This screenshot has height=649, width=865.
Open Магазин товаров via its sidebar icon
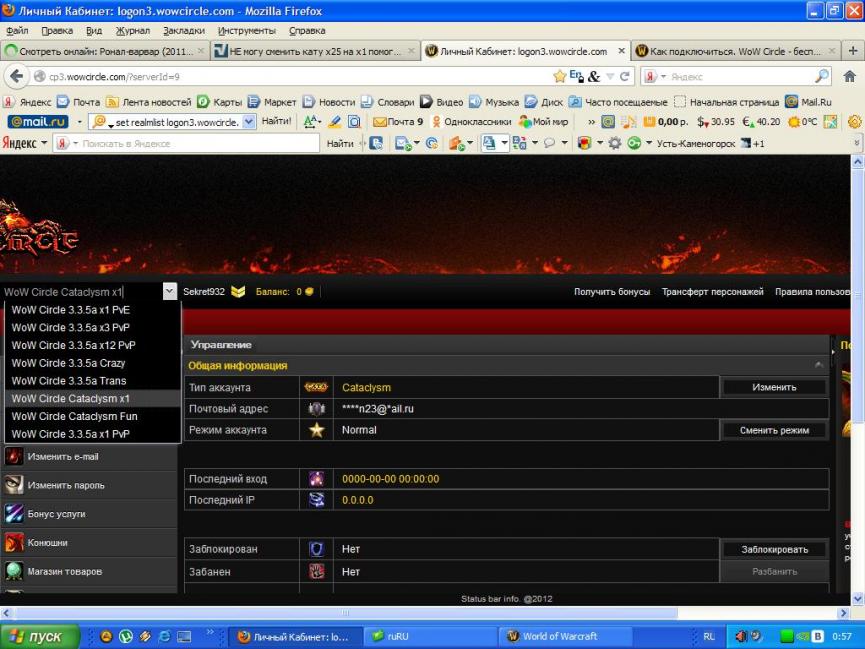[x=14, y=571]
